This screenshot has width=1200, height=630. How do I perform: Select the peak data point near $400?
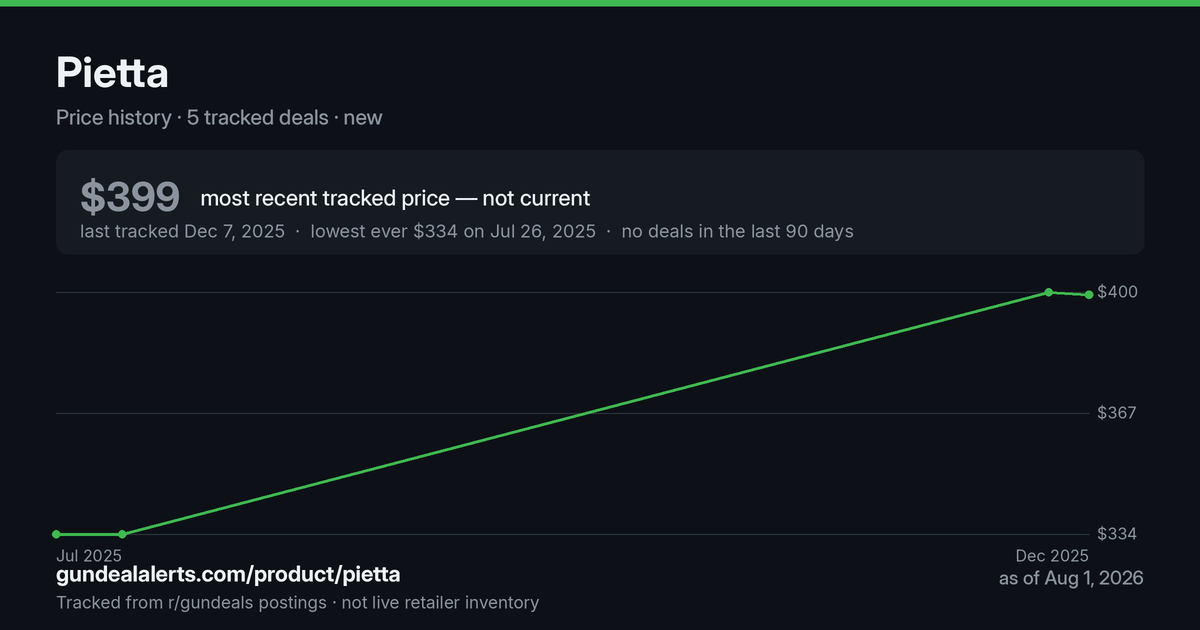[x=1048, y=292]
